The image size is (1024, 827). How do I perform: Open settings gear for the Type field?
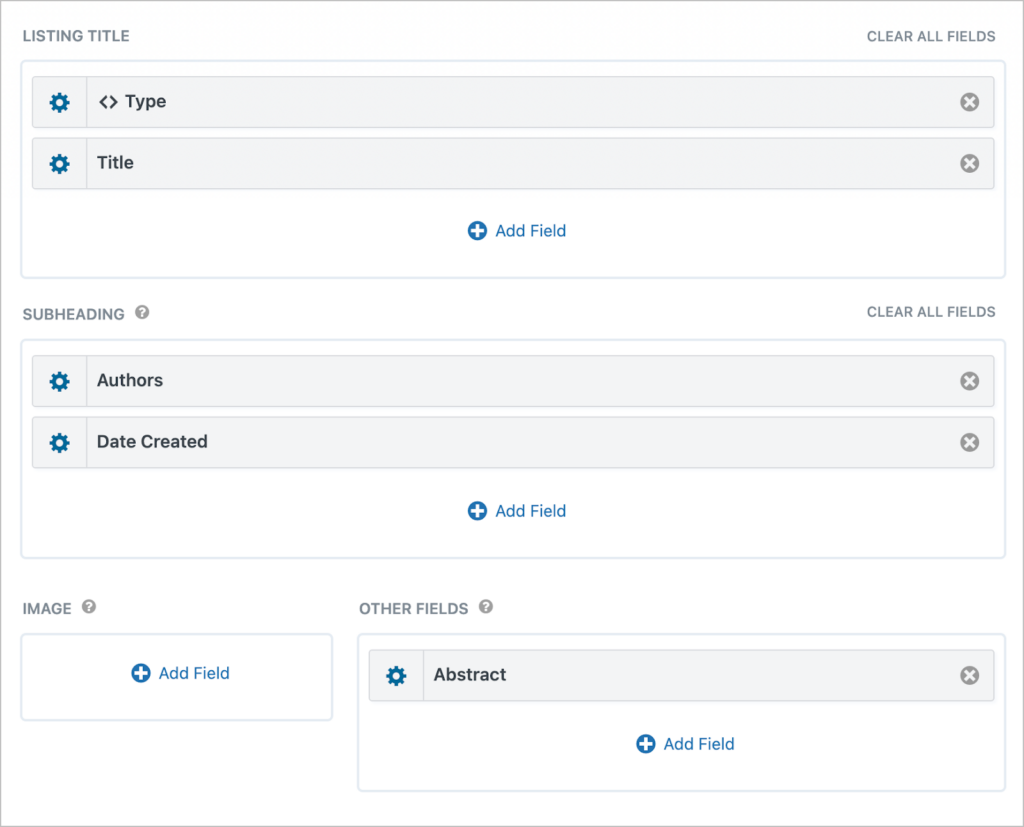click(59, 102)
